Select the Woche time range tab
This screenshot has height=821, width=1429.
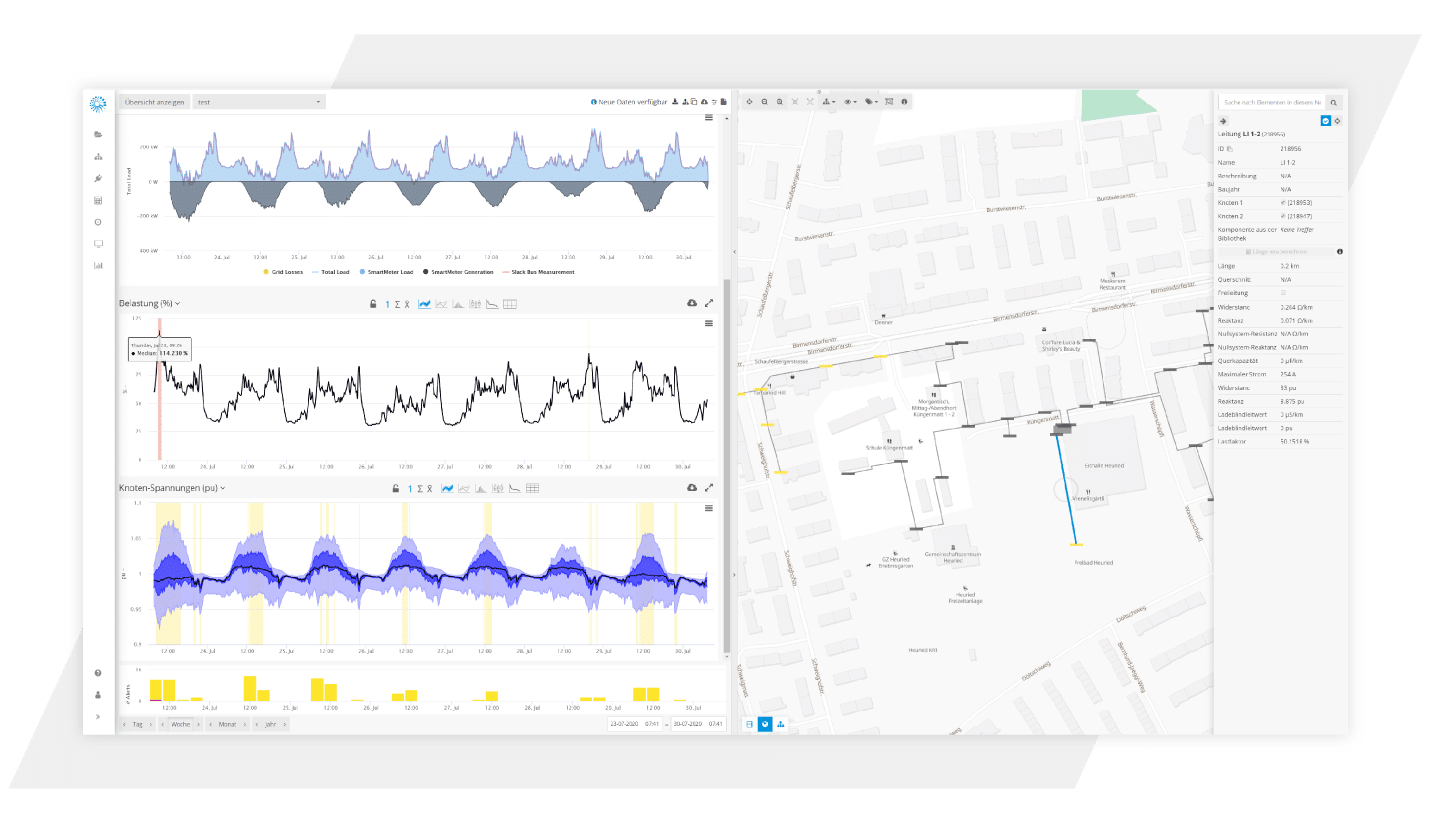[180, 724]
